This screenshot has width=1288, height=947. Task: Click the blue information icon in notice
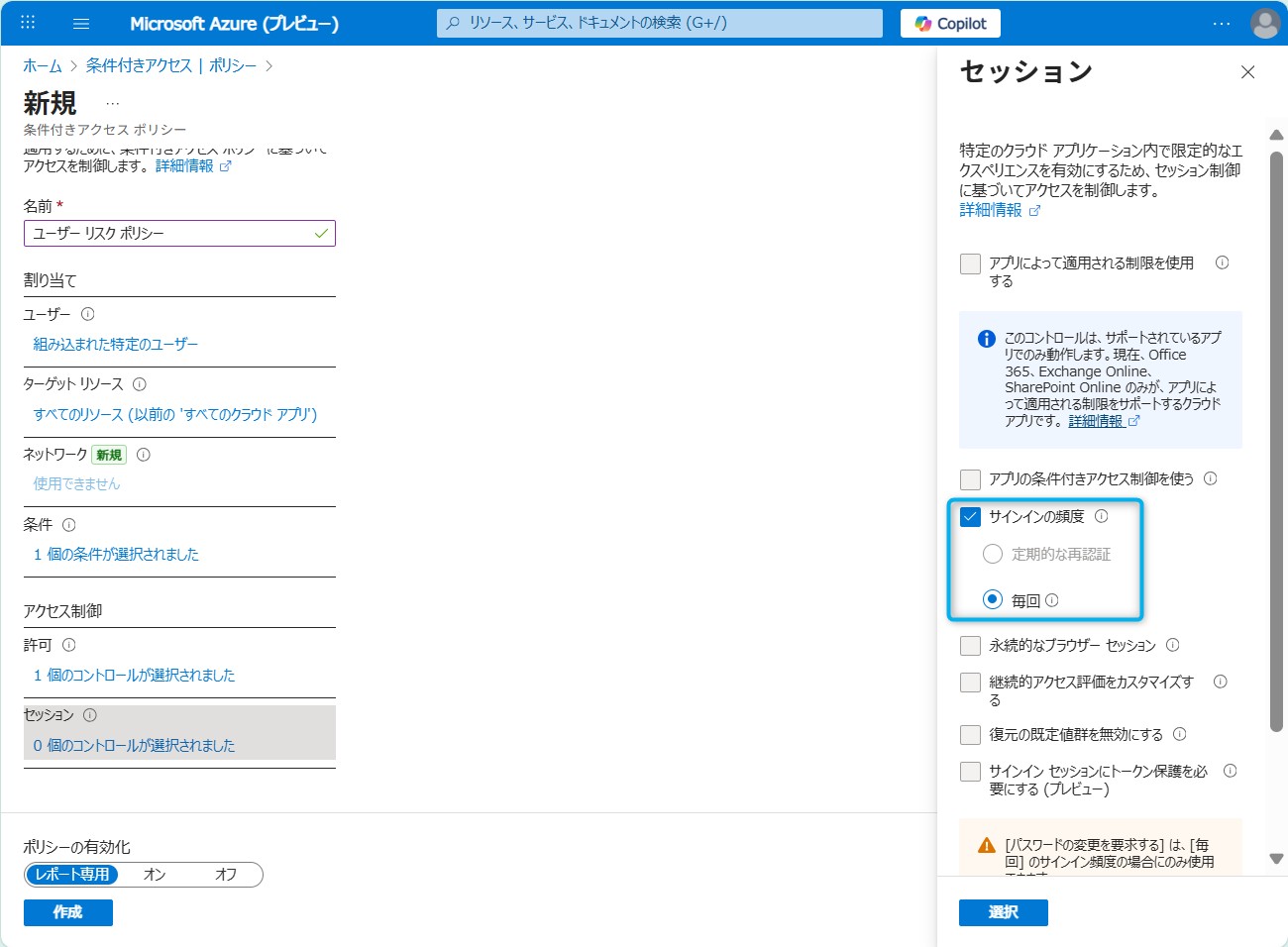coord(987,339)
